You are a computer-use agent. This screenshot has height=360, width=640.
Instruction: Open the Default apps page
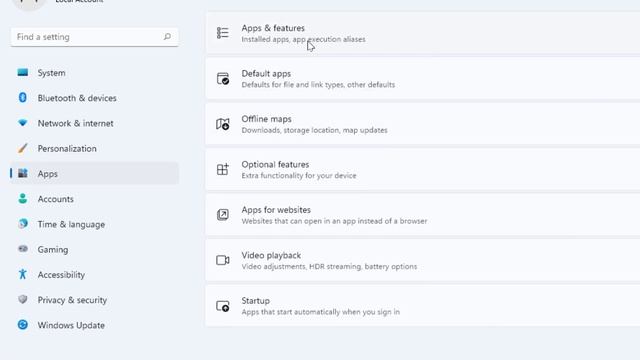pos(423,78)
